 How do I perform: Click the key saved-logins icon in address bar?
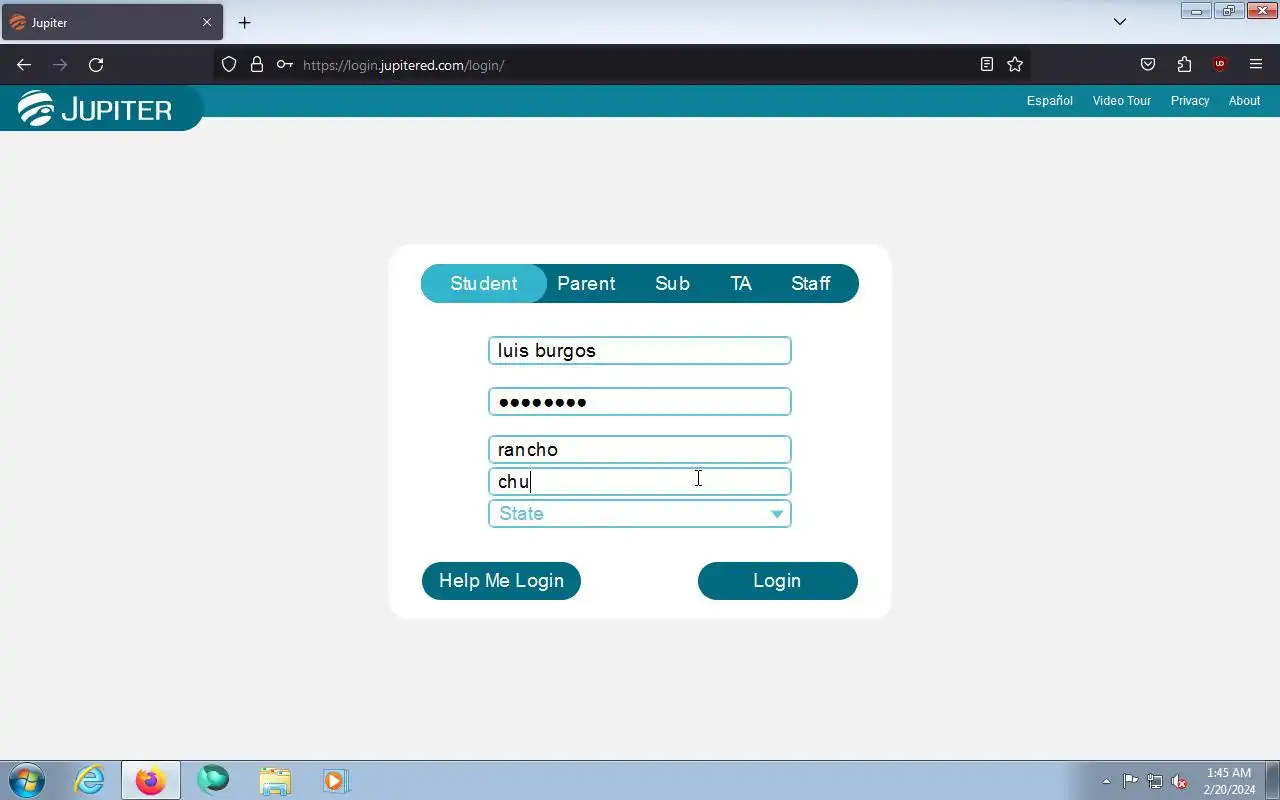click(x=285, y=65)
